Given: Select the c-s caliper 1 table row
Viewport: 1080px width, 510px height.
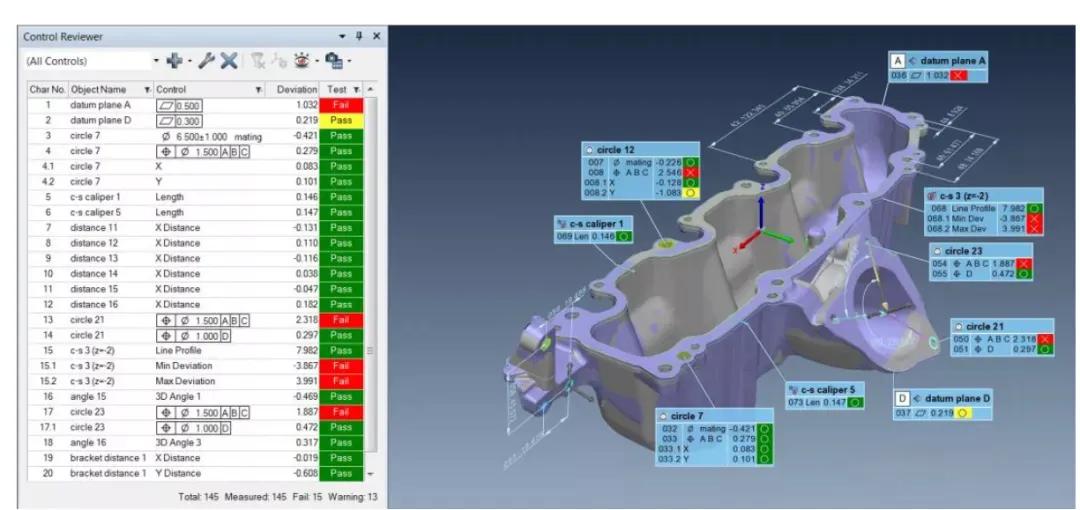Looking at the screenshot, I should coord(195,197).
